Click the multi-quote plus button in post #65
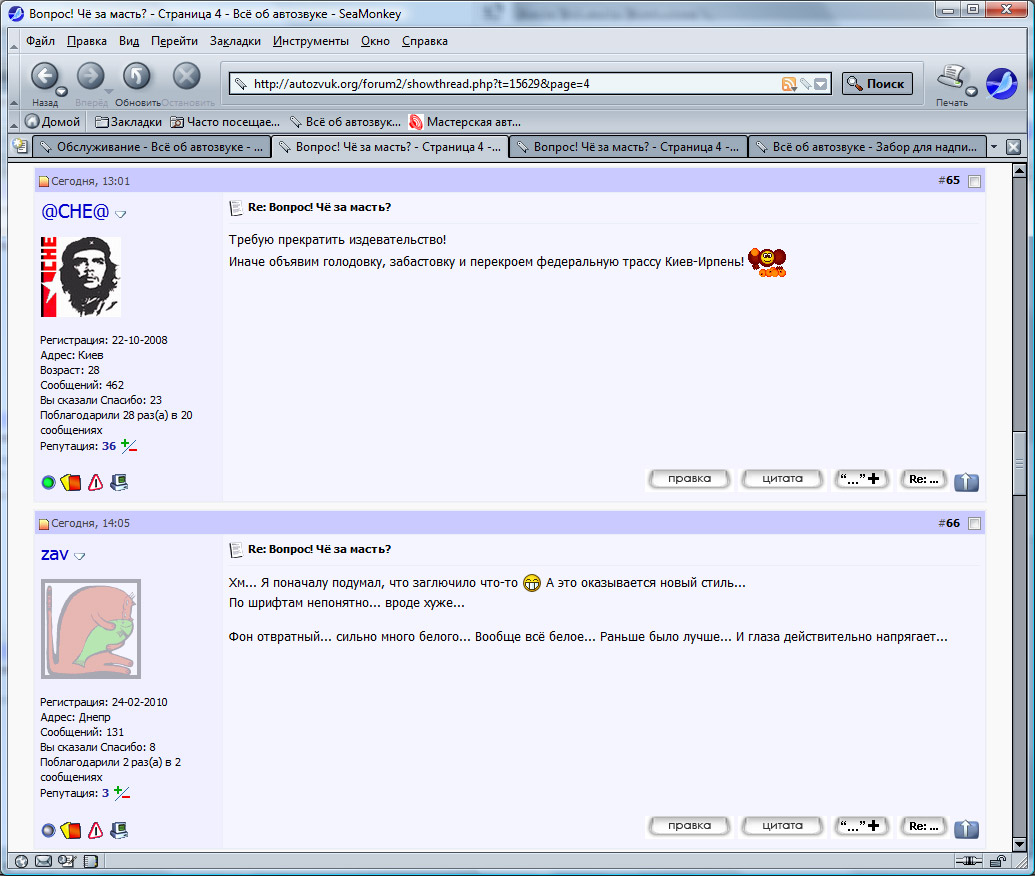The image size is (1035, 876). (861, 479)
